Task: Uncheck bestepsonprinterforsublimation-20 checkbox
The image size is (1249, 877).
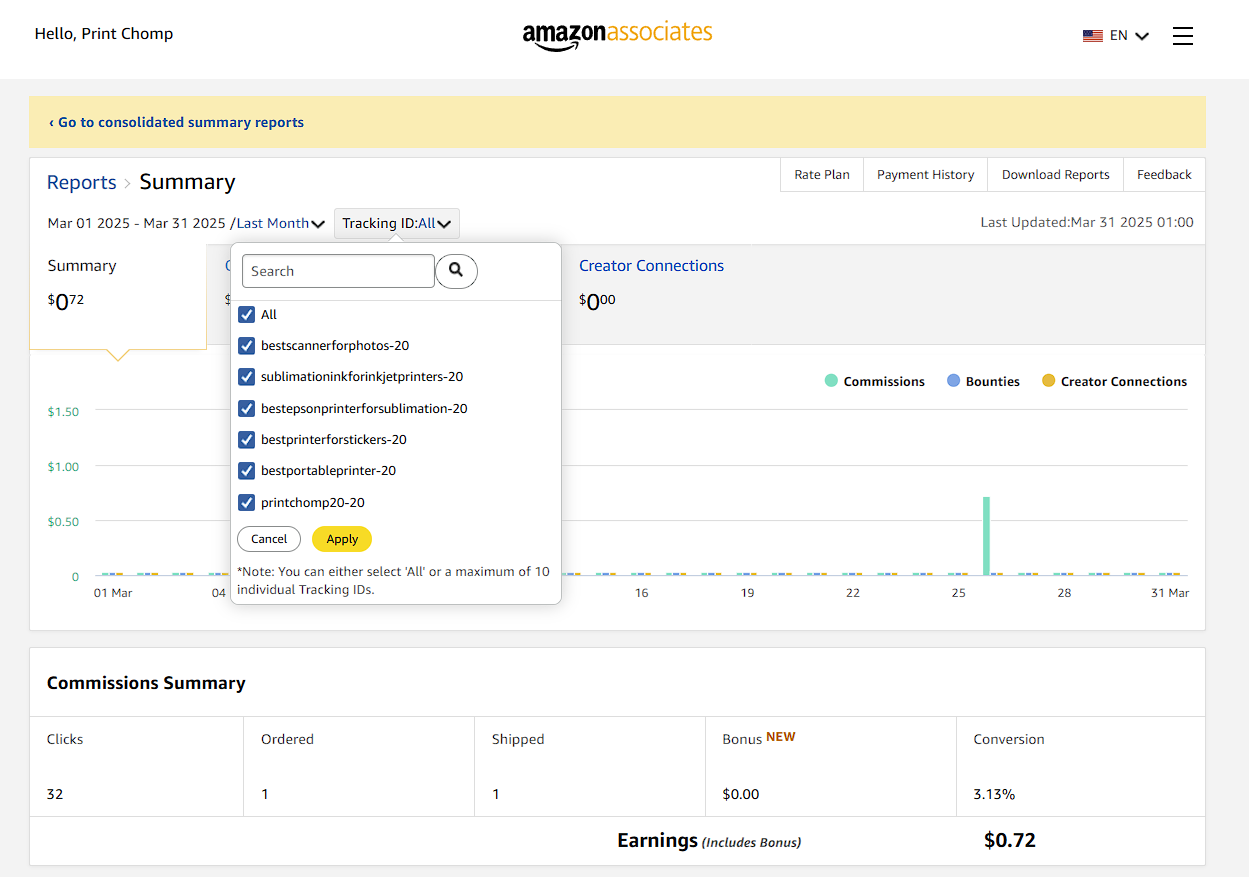Action: click(x=246, y=409)
